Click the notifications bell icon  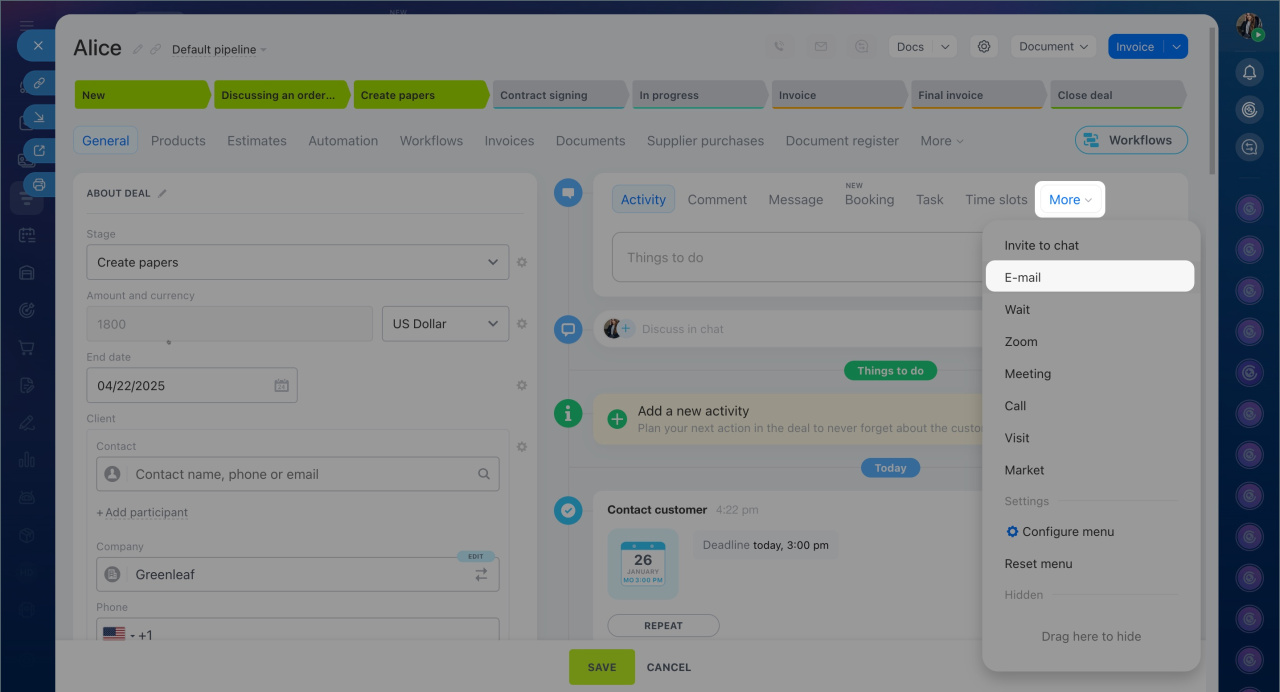coord(1249,72)
